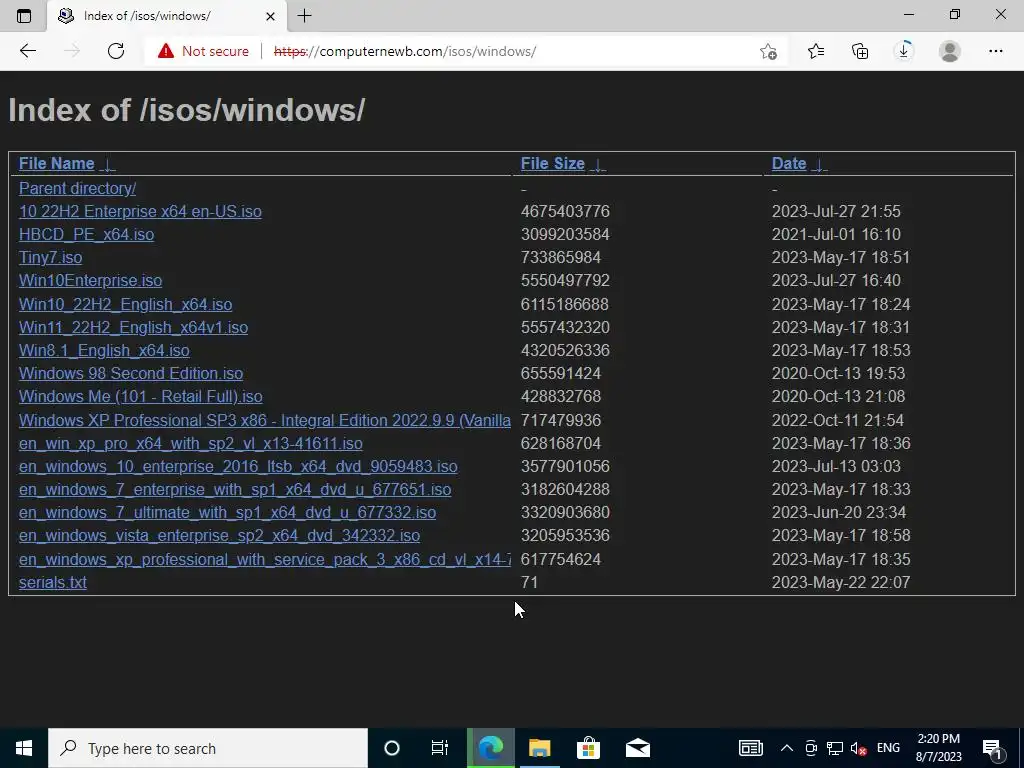This screenshot has width=1024, height=768.
Task: Download en_windows_7_ultimate_with_sp1 iso
Action: point(227,512)
